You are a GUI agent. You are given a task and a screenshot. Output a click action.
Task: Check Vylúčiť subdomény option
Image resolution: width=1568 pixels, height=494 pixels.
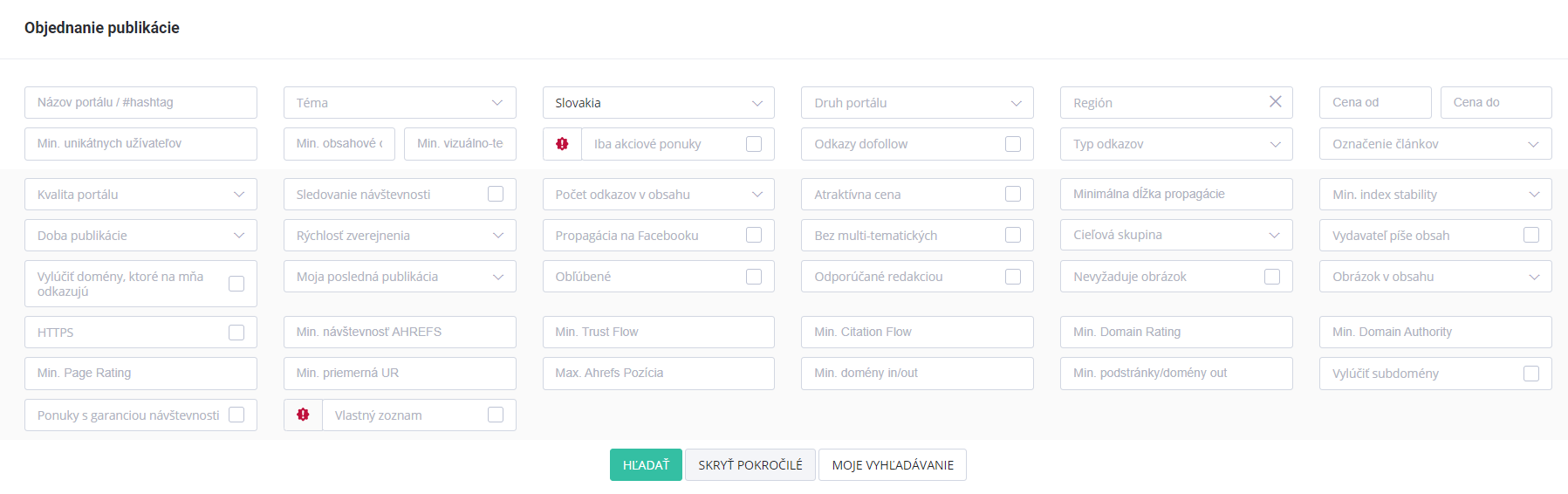click(x=1530, y=374)
